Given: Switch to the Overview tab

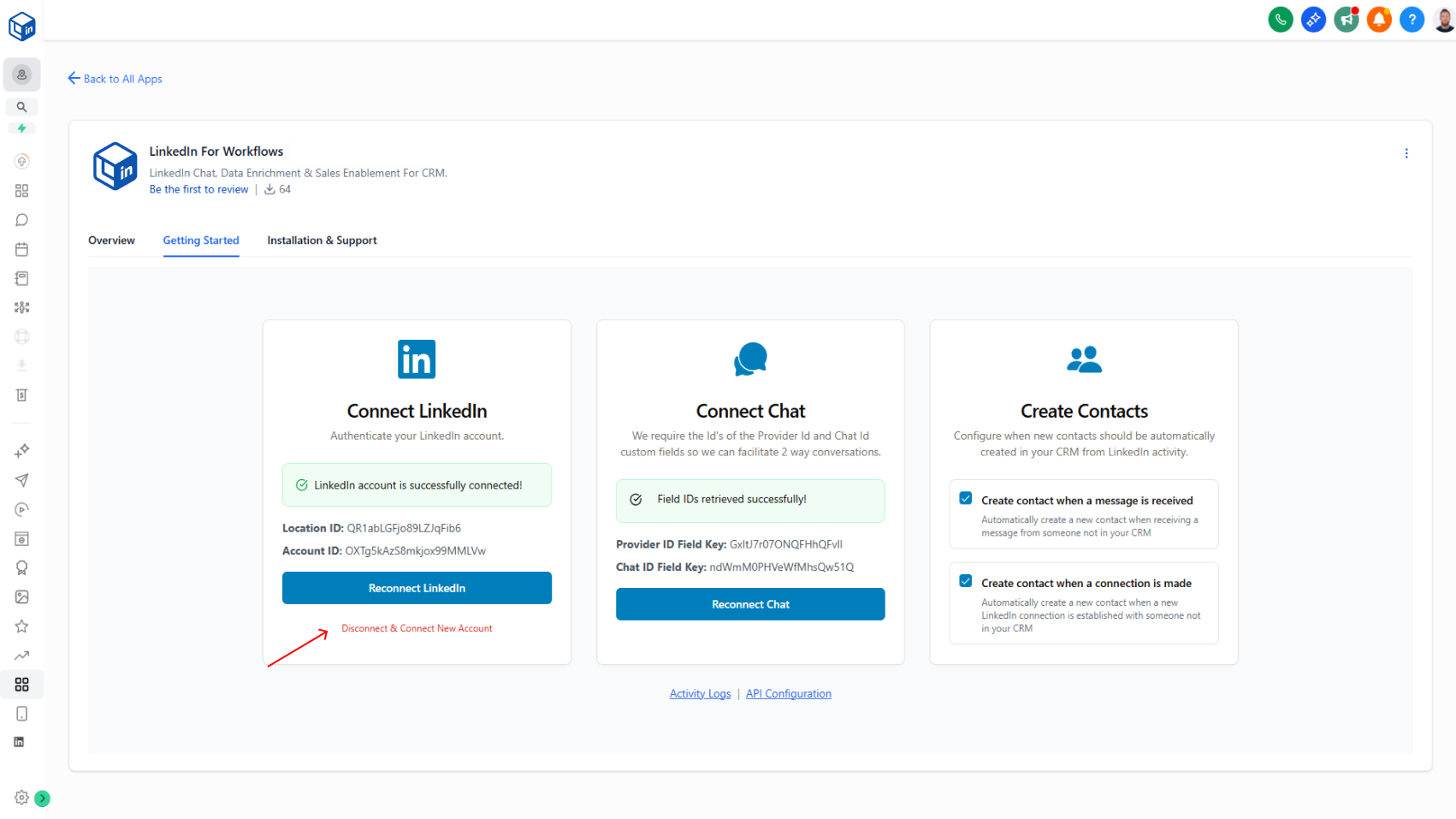Looking at the screenshot, I should click(111, 240).
